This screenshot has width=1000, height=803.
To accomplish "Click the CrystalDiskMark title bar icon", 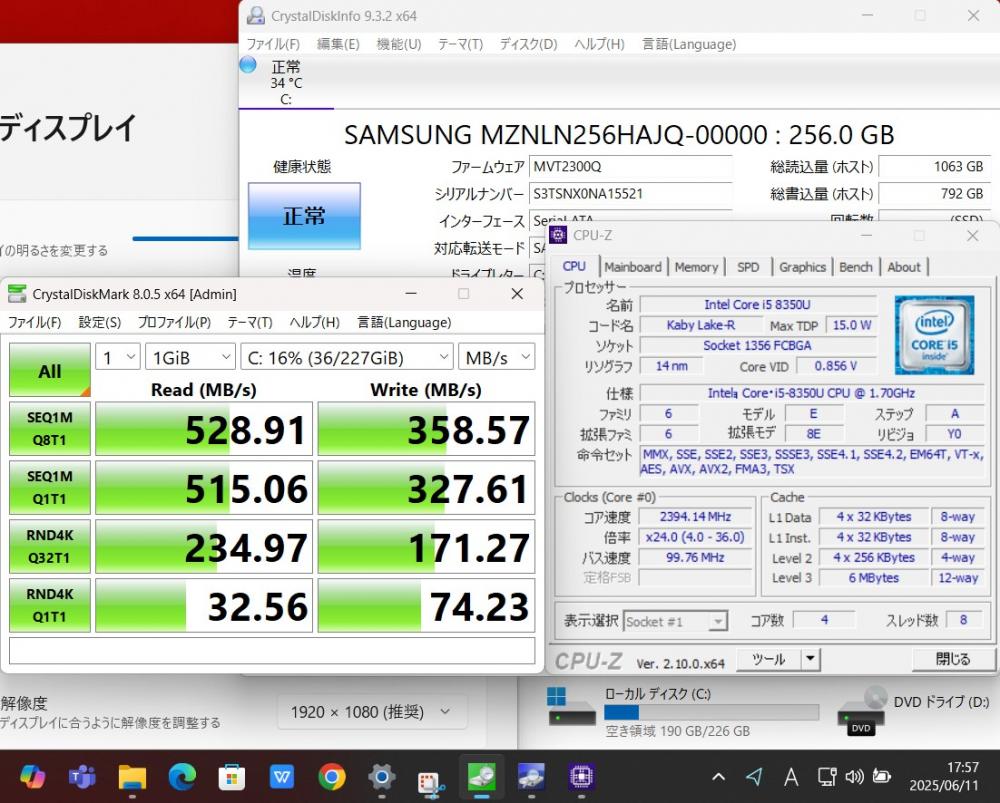I will (17, 294).
